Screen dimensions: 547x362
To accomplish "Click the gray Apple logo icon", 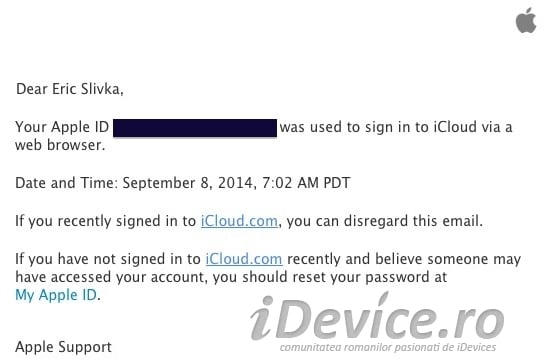I will [526, 21].
